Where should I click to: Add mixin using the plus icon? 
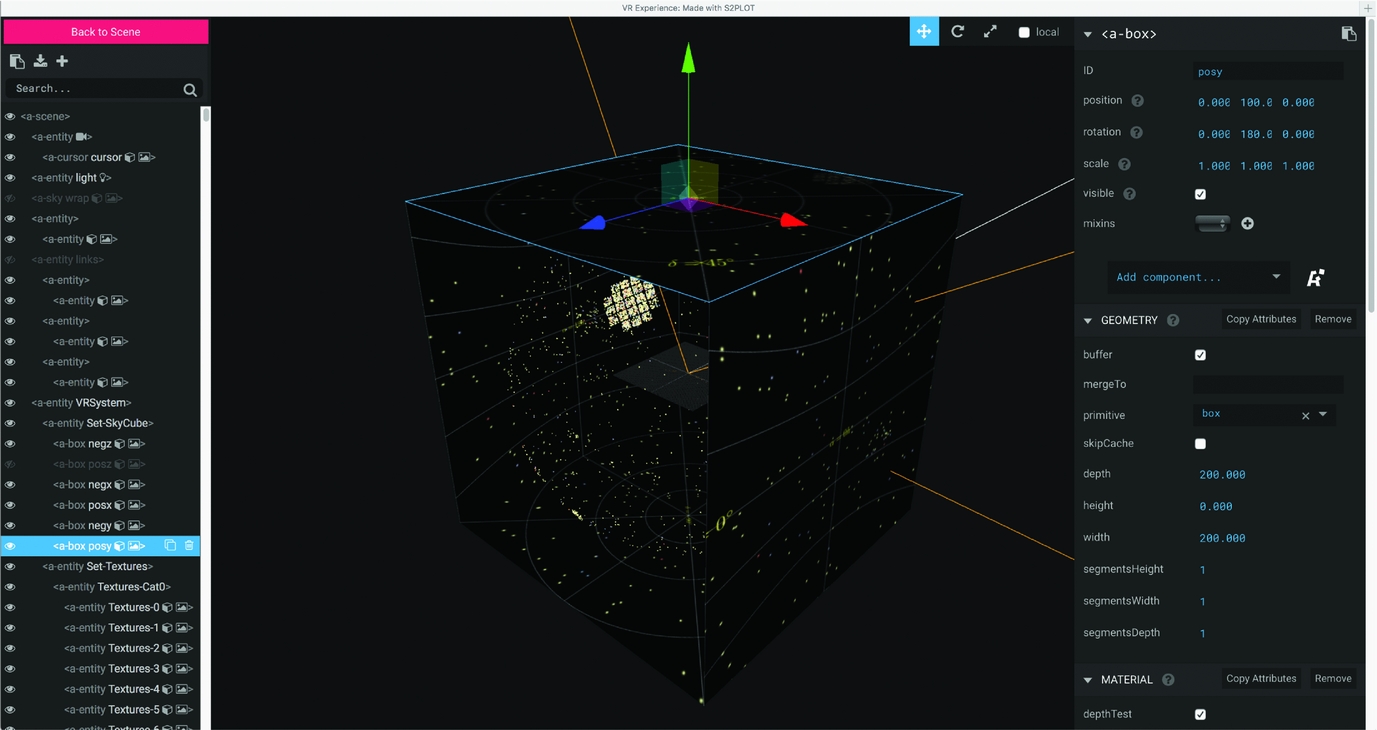point(1247,224)
